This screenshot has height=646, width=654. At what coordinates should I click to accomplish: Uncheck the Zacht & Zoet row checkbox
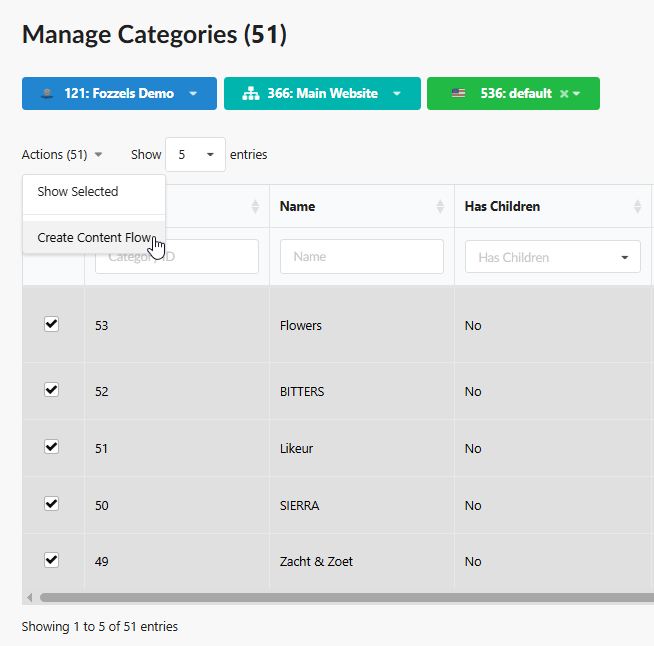[51, 560]
